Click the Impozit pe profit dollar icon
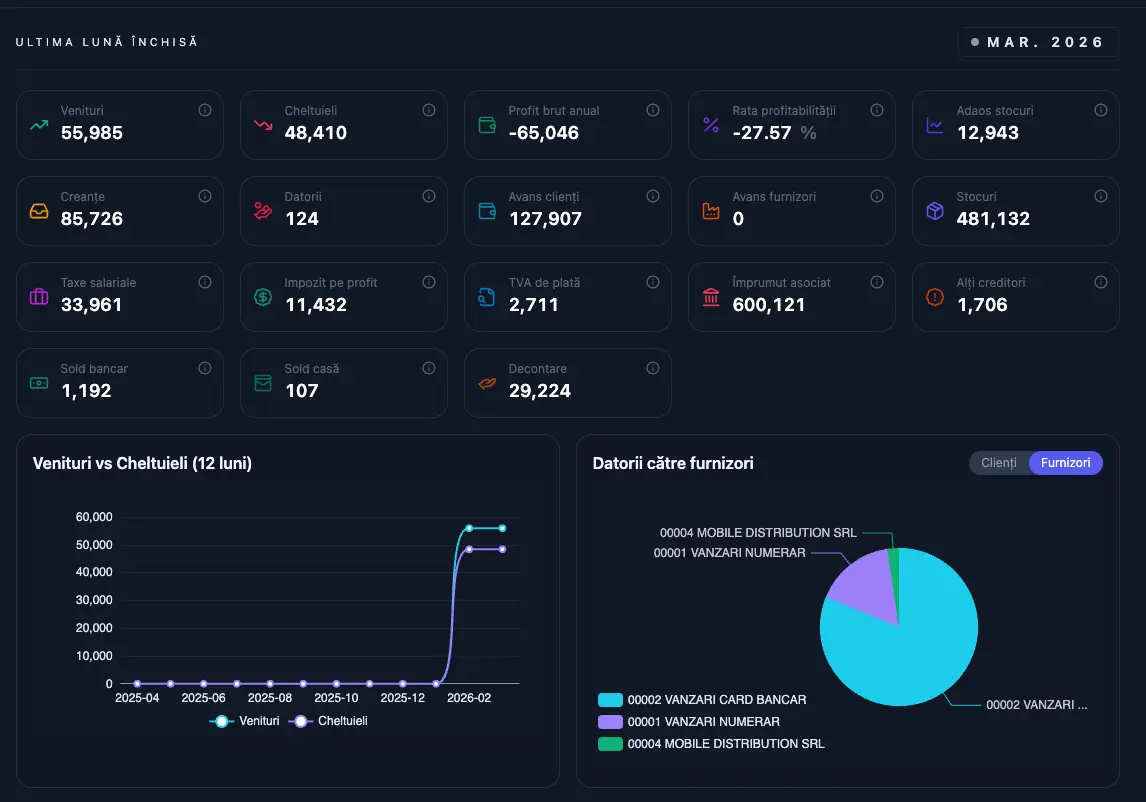Viewport: 1146px width, 802px height. coord(263,297)
